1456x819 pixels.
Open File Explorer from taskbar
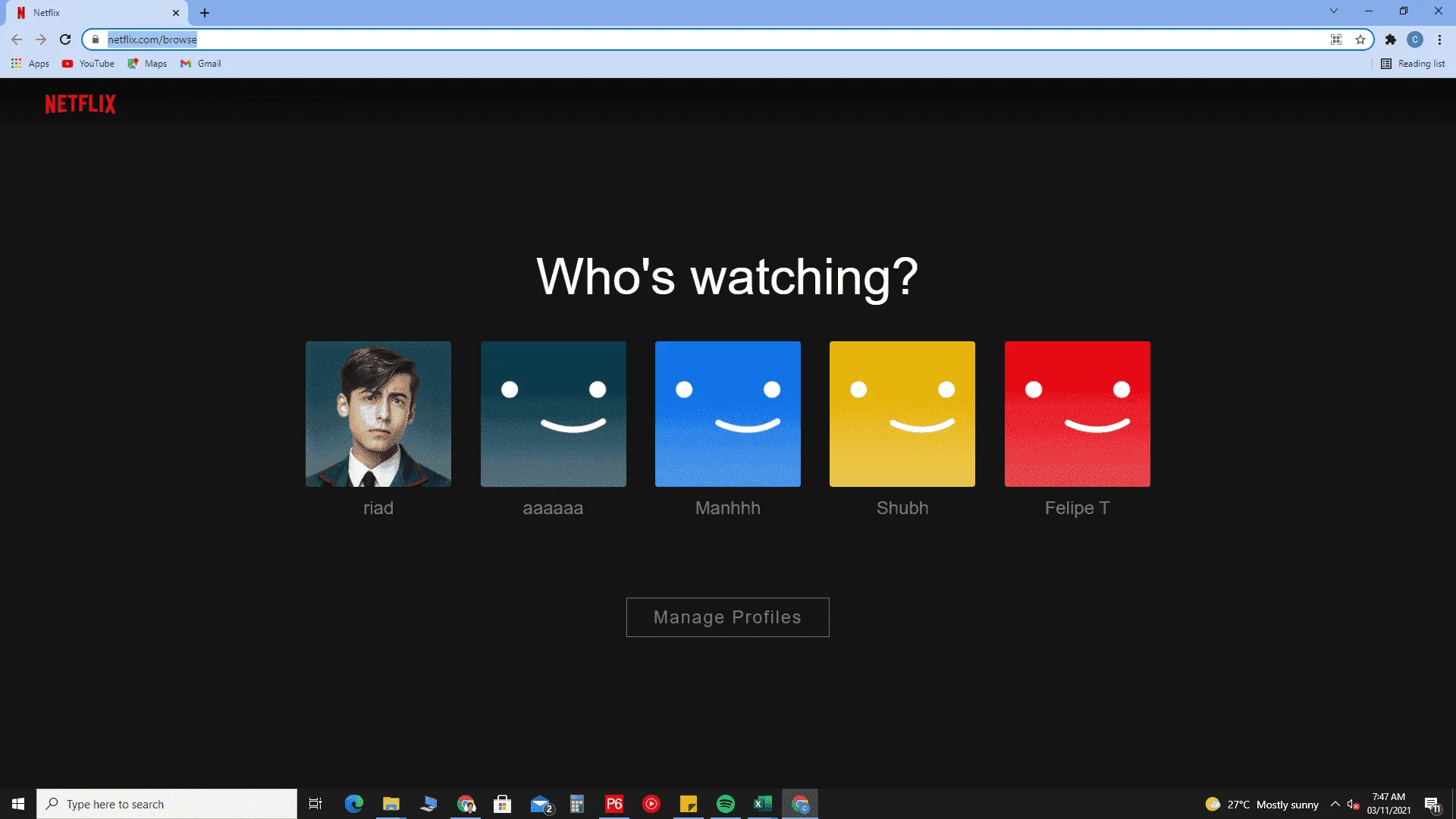(x=391, y=804)
